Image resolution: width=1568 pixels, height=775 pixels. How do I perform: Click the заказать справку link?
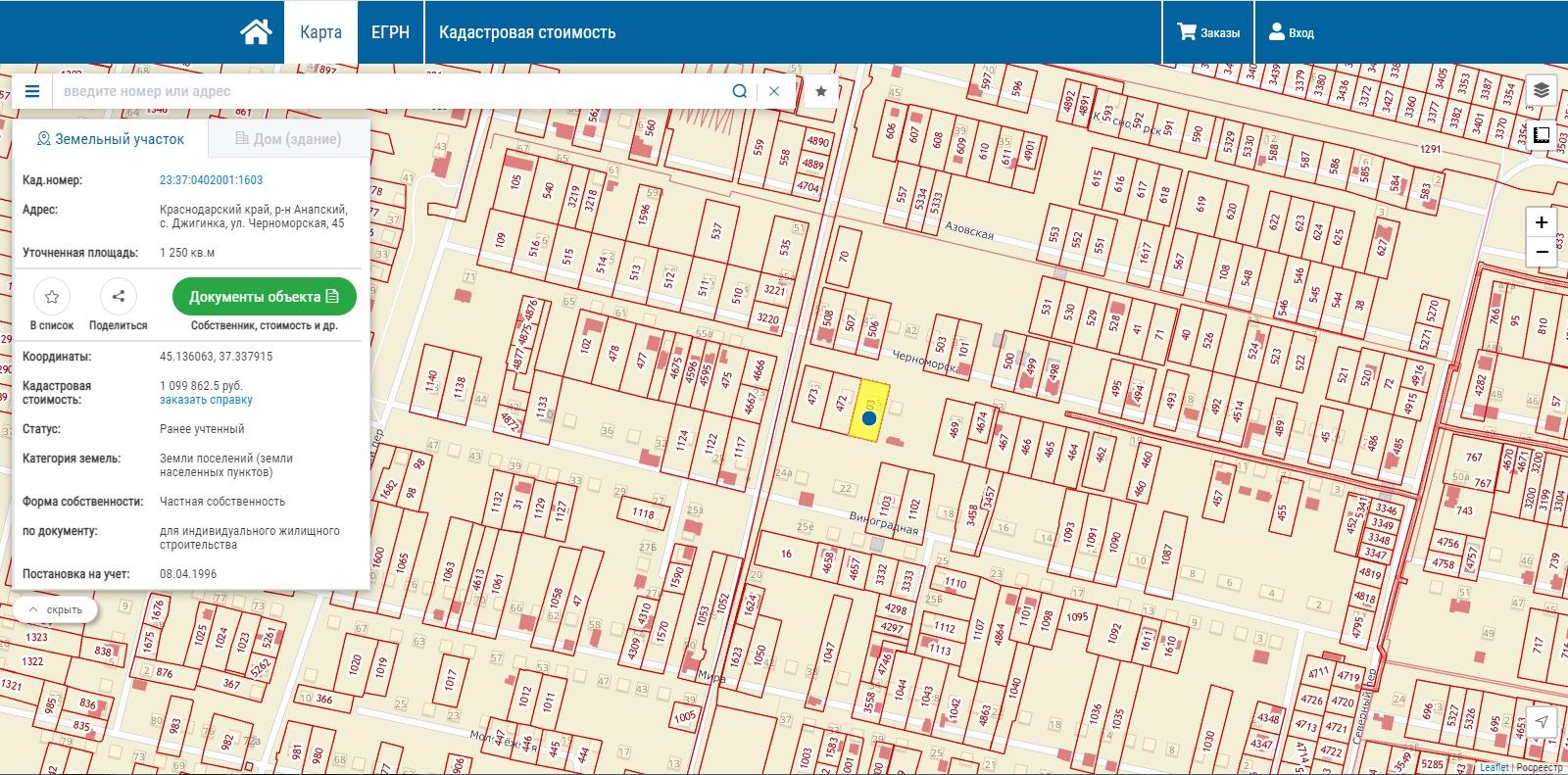coord(206,400)
